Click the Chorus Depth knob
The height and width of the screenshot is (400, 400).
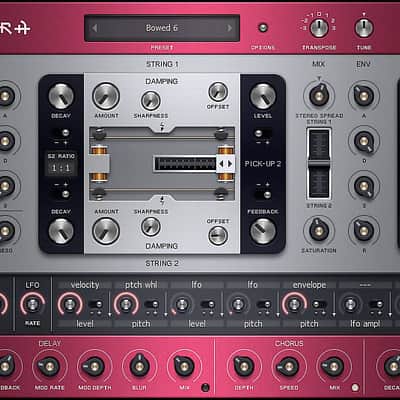[x=244, y=367]
